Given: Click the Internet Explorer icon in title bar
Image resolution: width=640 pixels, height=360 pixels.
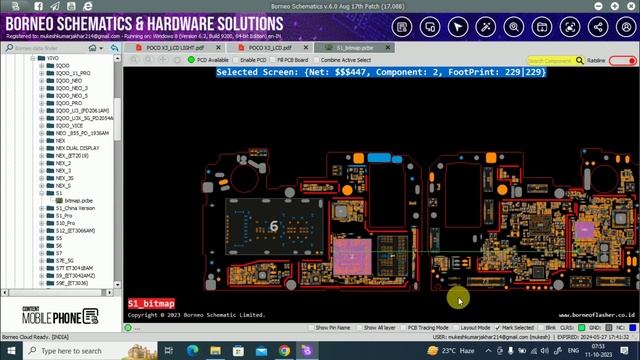Looking at the screenshot, I should (87, 6).
